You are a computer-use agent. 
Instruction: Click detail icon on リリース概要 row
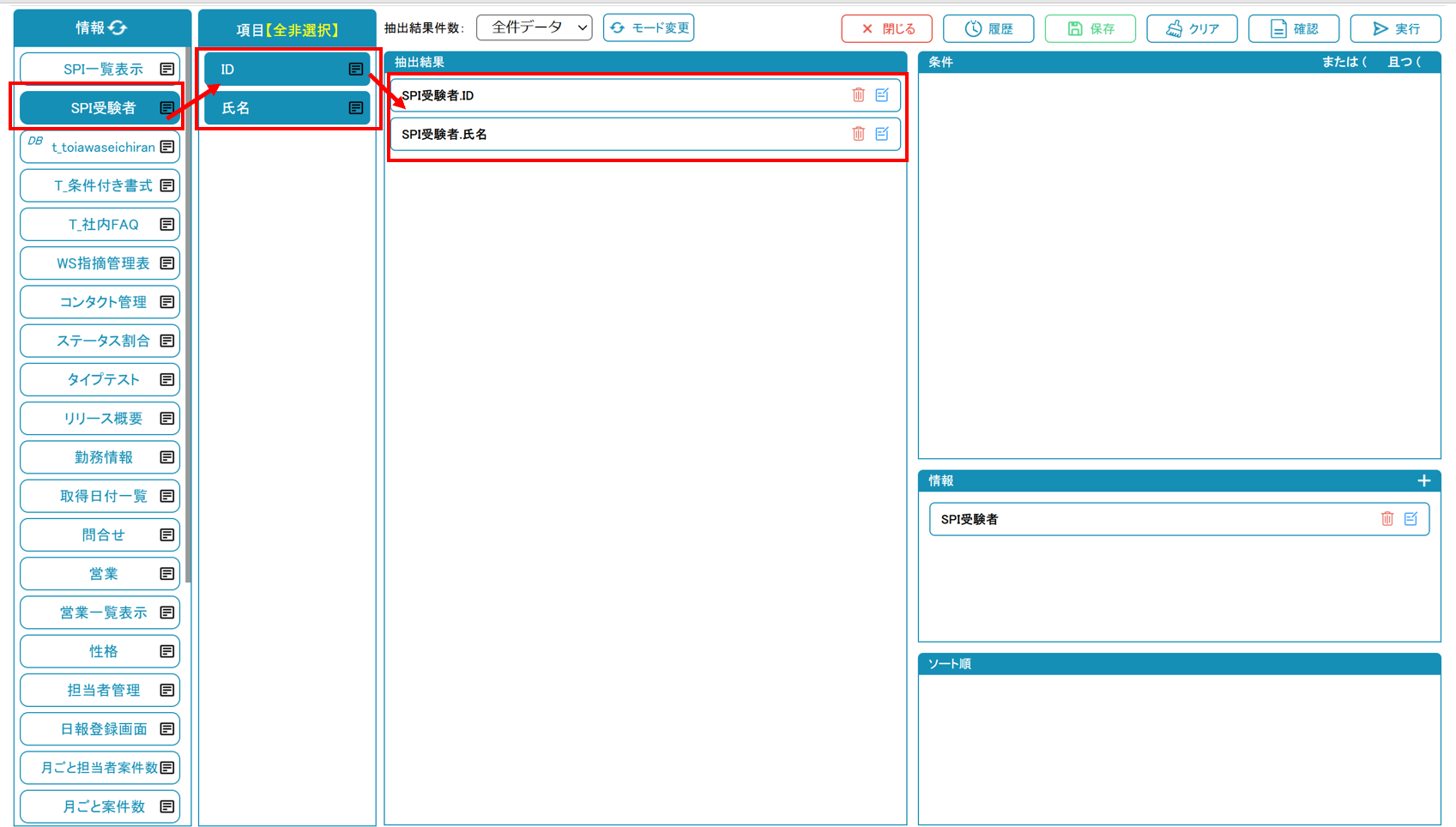click(x=167, y=419)
